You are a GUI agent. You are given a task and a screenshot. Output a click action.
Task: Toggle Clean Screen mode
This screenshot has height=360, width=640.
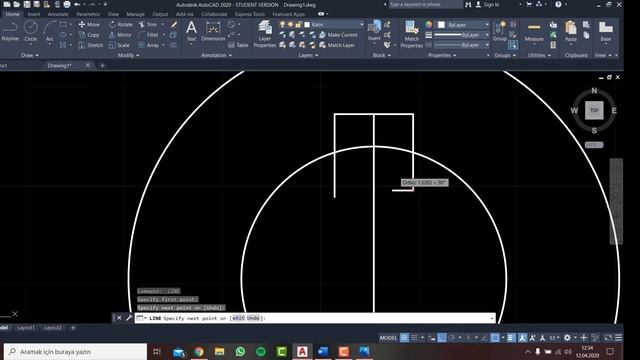pos(608,338)
